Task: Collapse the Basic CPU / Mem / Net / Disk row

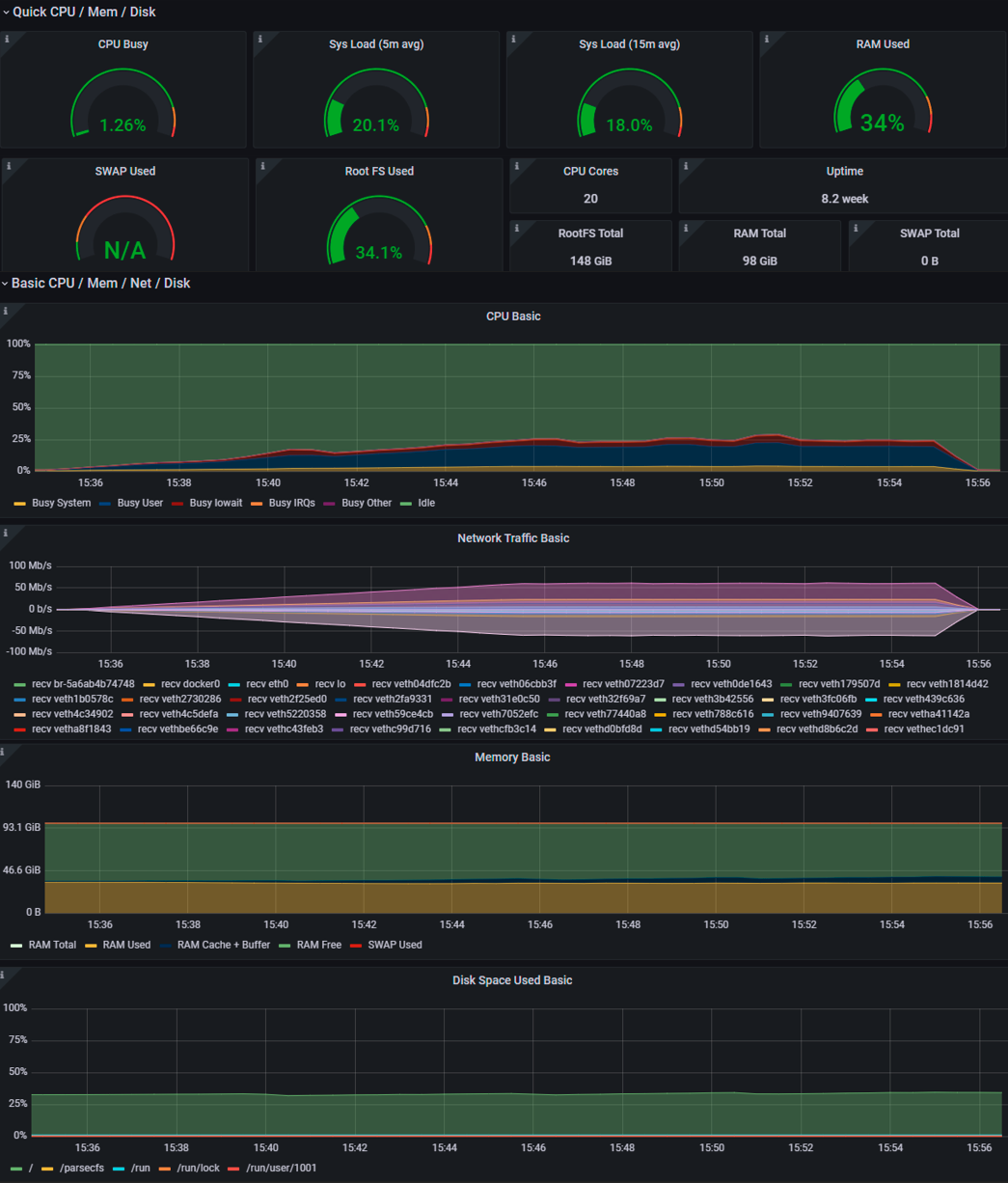Action: point(100,283)
